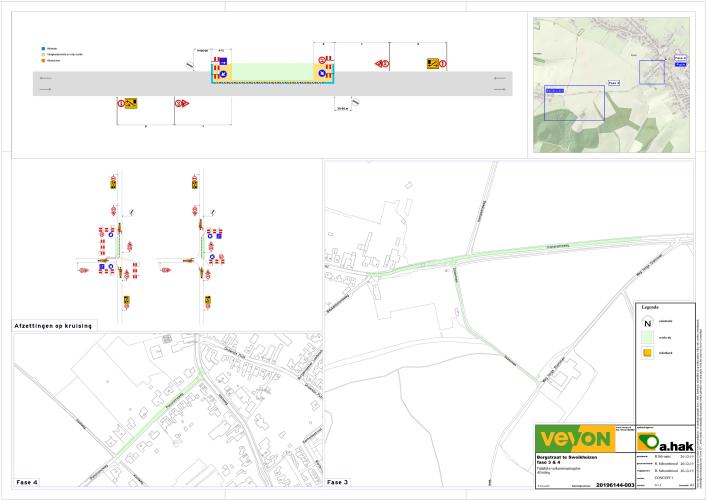The image size is (707, 500).
Task: Click the 'Fase 3' map panel caption
Action: click(338, 483)
